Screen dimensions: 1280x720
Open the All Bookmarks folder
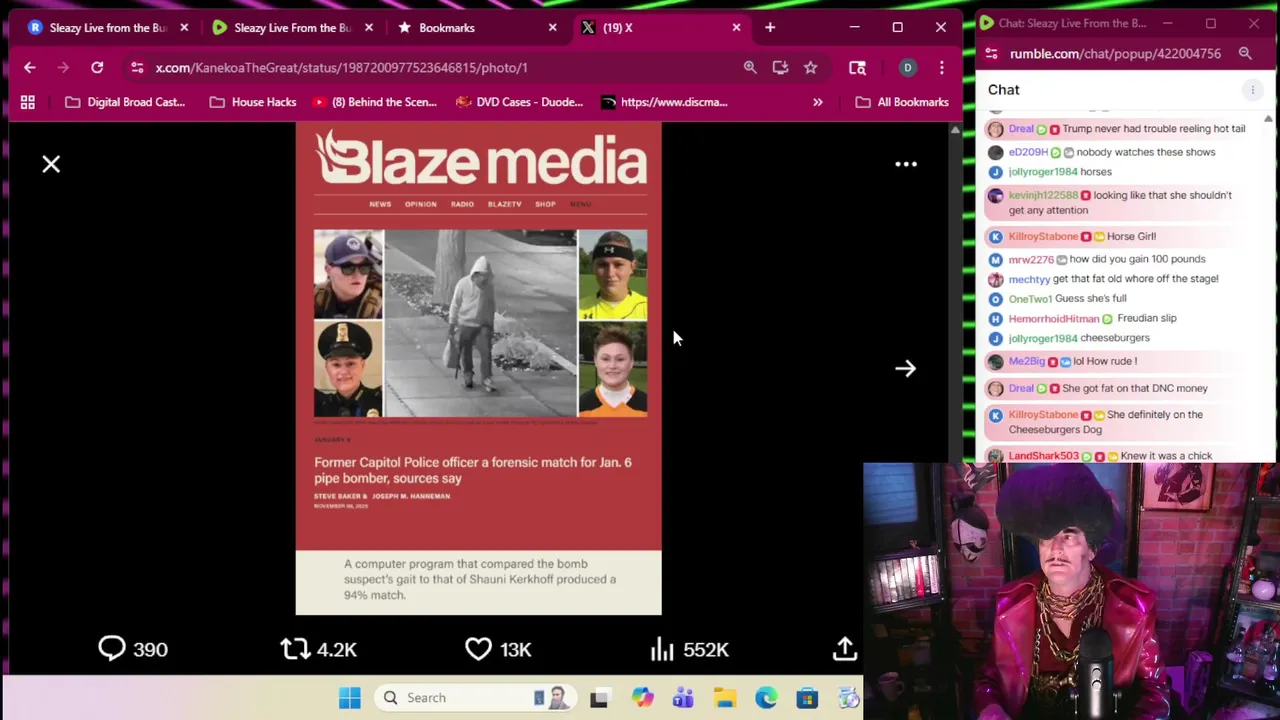(x=901, y=102)
